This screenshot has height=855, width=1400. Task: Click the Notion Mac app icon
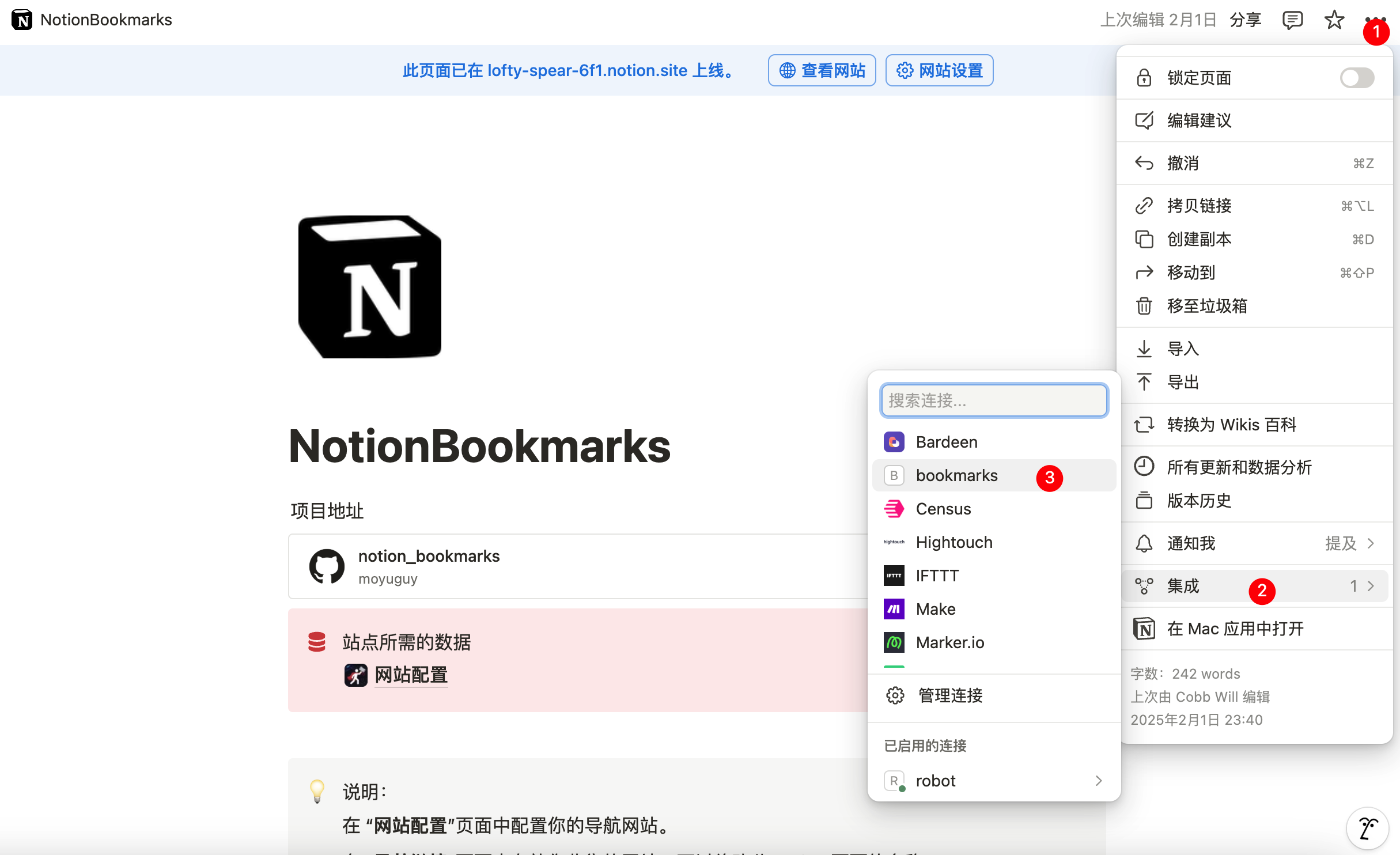(x=1144, y=629)
